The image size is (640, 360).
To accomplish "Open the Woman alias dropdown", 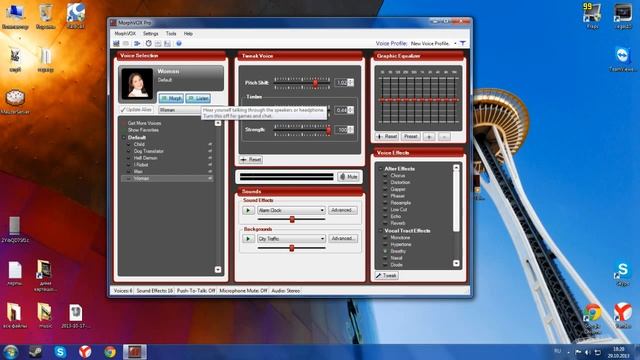I will coord(180,110).
